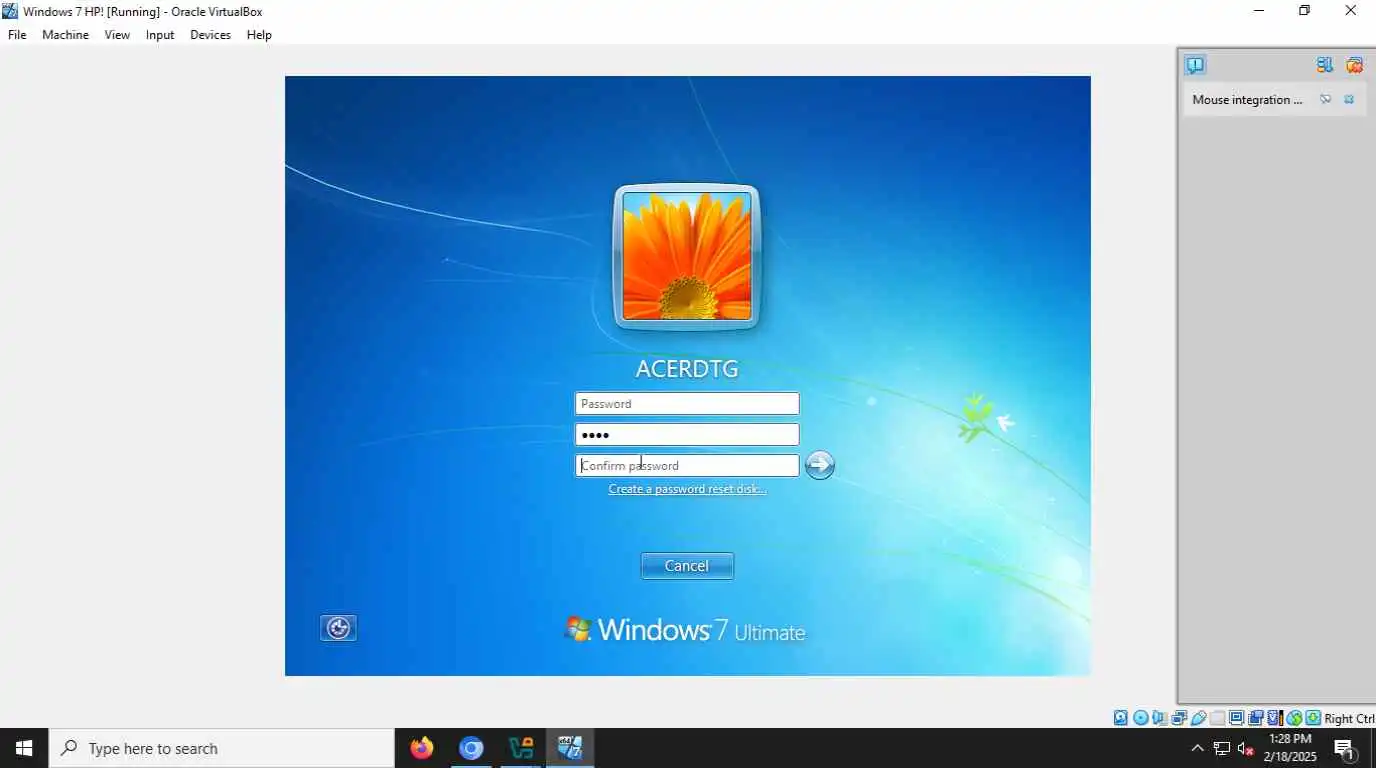The height and width of the screenshot is (768, 1376).
Task: Click the CPU virtualization indicator icon
Action: [1275, 718]
